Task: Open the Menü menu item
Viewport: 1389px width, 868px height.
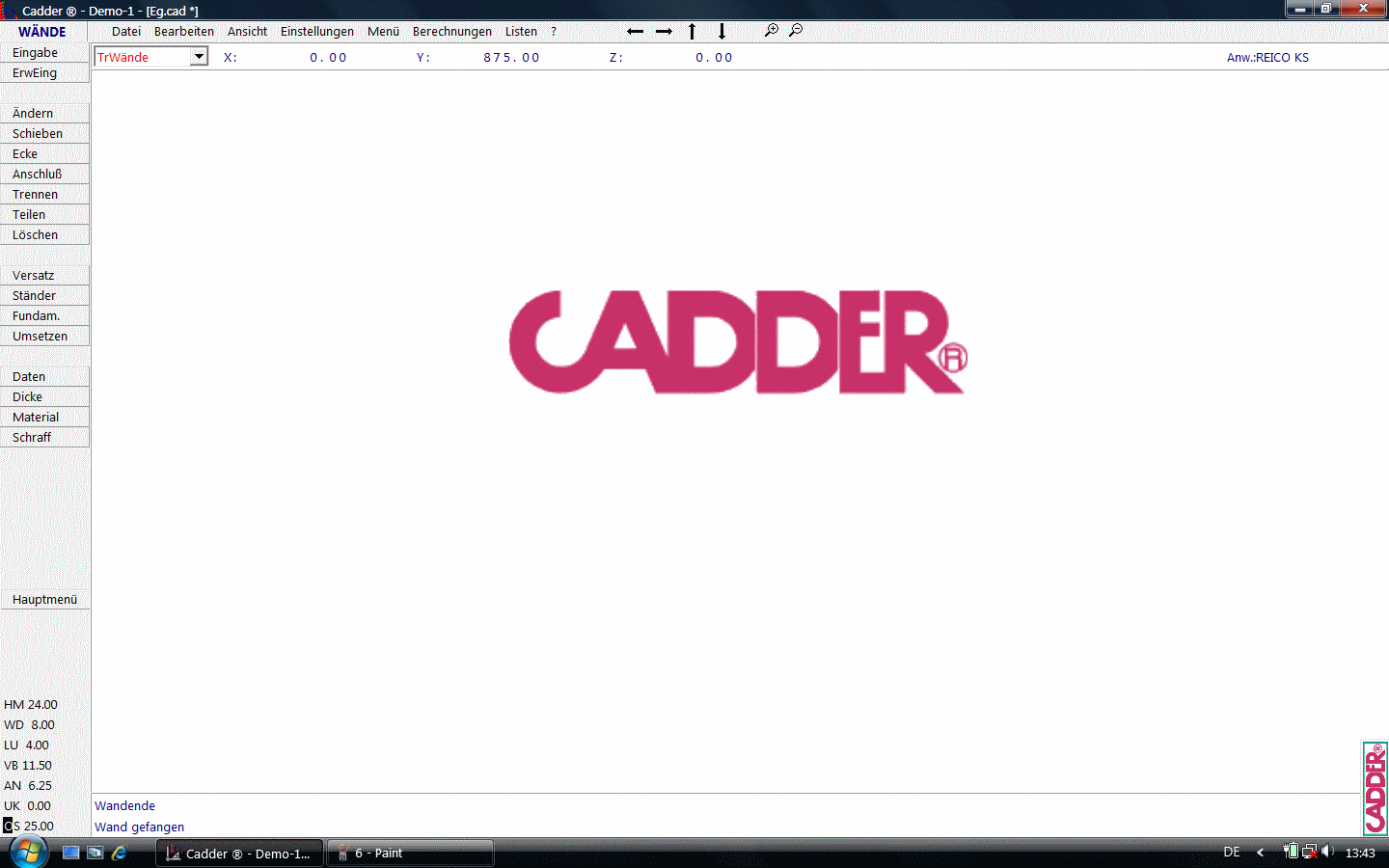Action: (384, 32)
